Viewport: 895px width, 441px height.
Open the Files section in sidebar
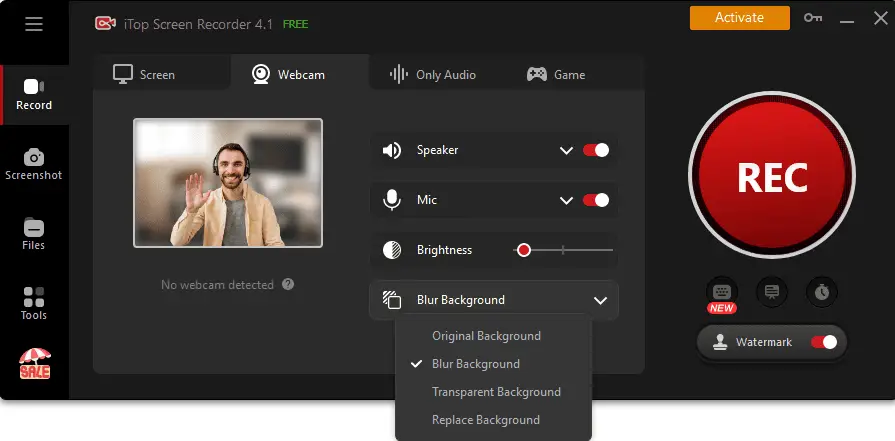click(34, 234)
